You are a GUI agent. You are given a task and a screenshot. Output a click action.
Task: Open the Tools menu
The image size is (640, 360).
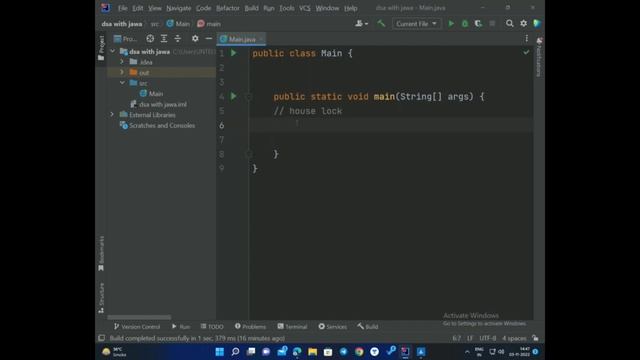tap(287, 8)
